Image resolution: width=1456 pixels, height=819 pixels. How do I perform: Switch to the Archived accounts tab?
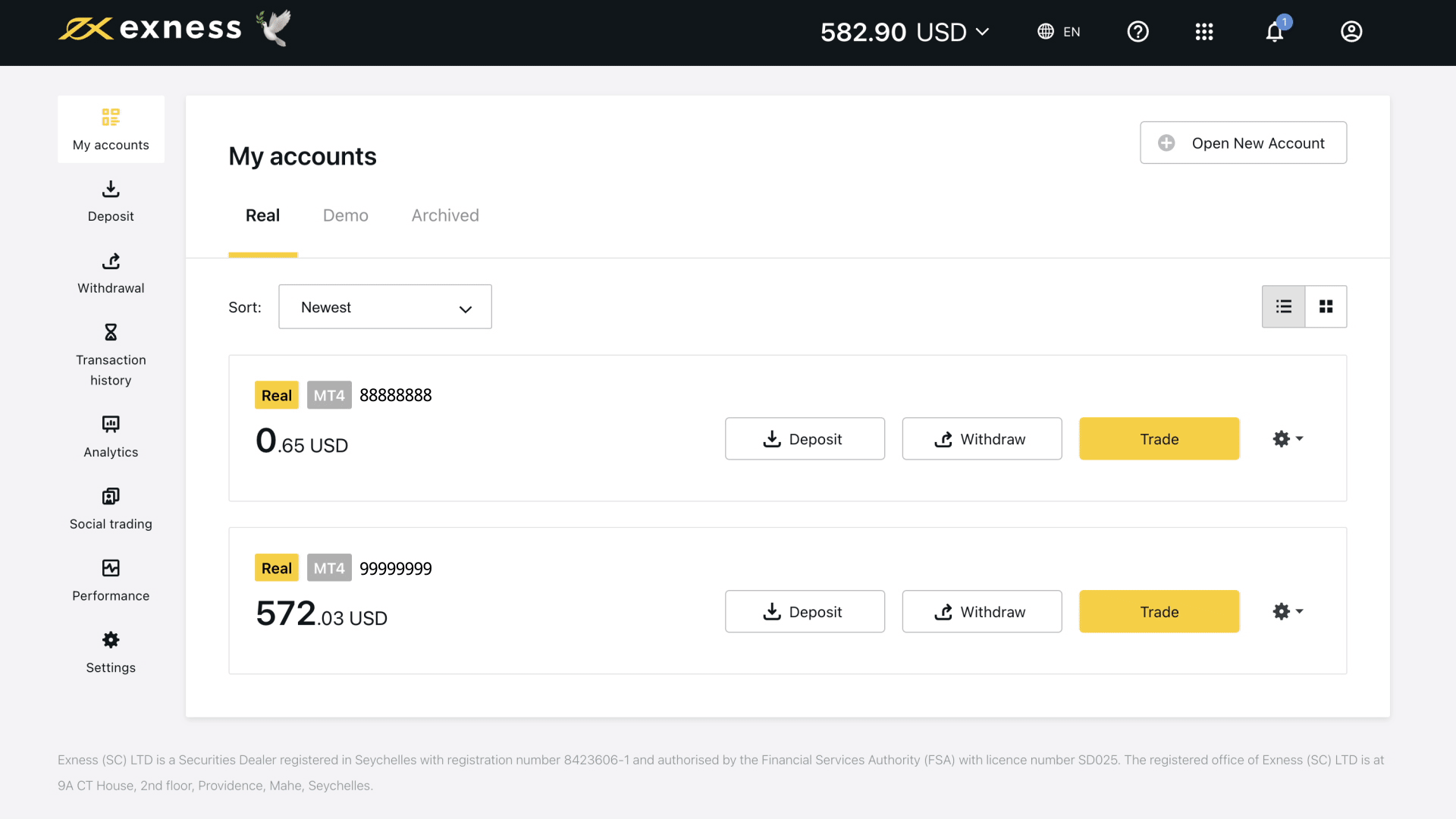point(445,215)
